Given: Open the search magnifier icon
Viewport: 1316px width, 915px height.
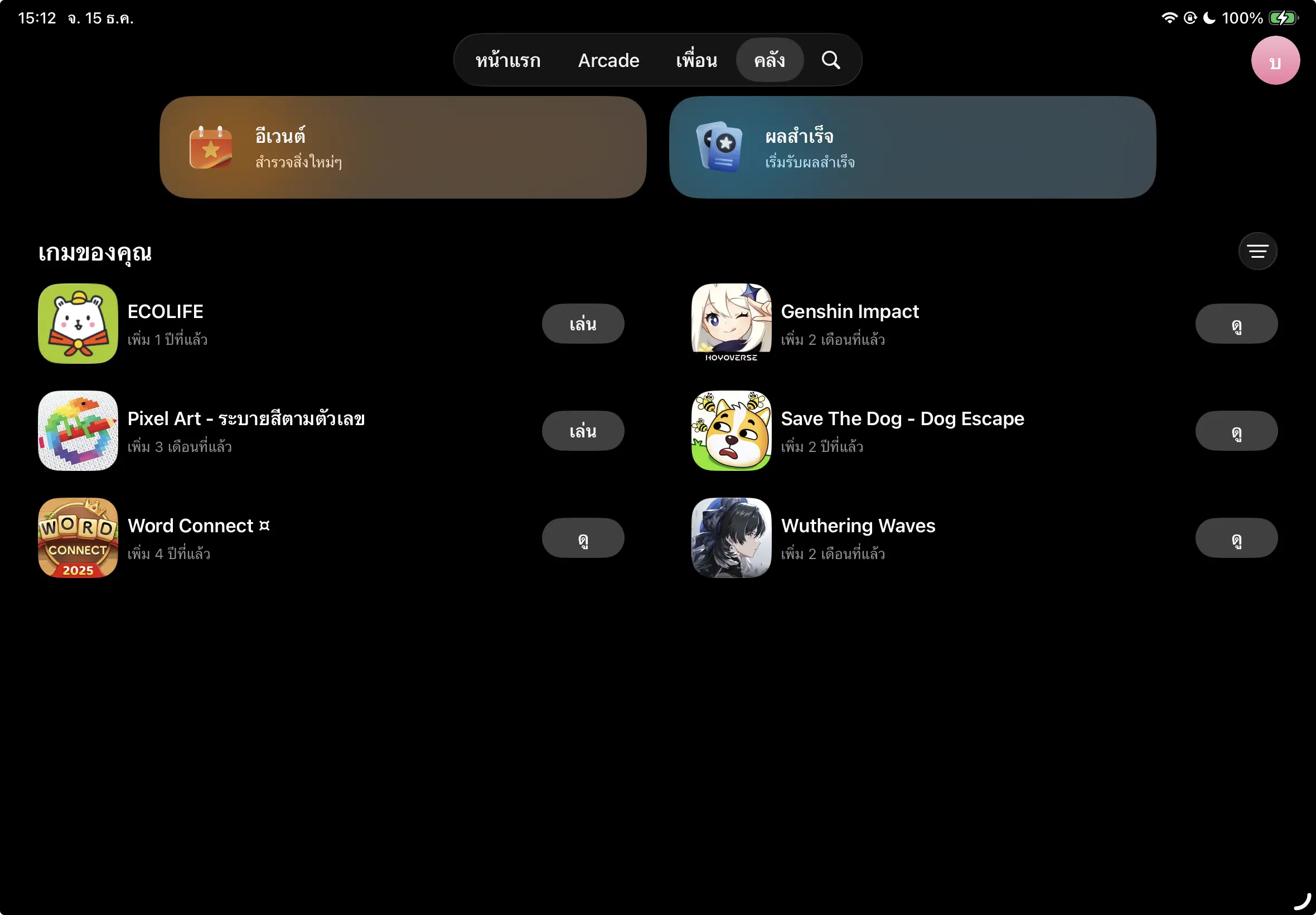Looking at the screenshot, I should click(830, 60).
